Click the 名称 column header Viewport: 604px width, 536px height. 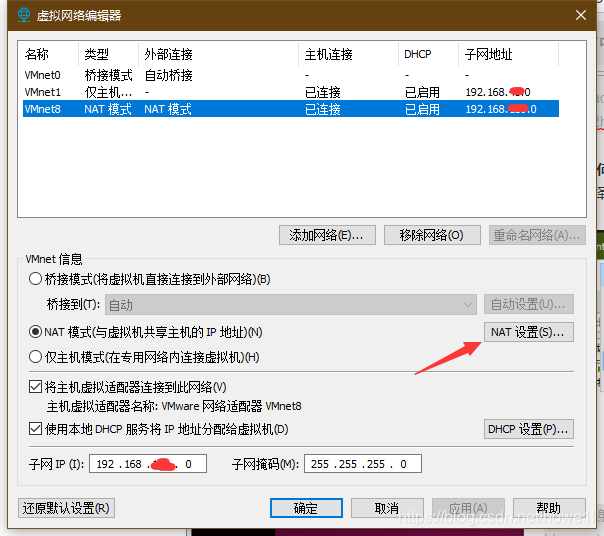point(50,54)
